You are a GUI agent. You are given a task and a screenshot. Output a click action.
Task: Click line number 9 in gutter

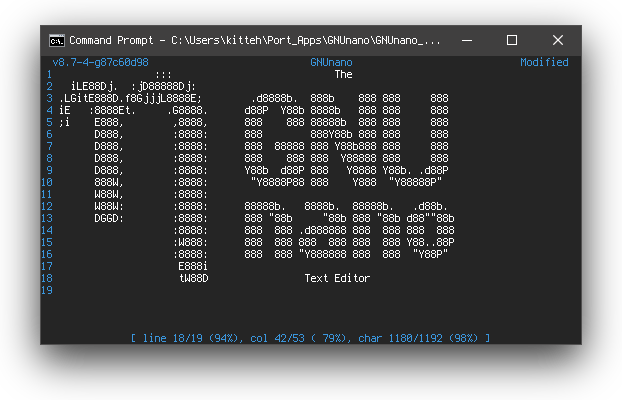(49, 170)
